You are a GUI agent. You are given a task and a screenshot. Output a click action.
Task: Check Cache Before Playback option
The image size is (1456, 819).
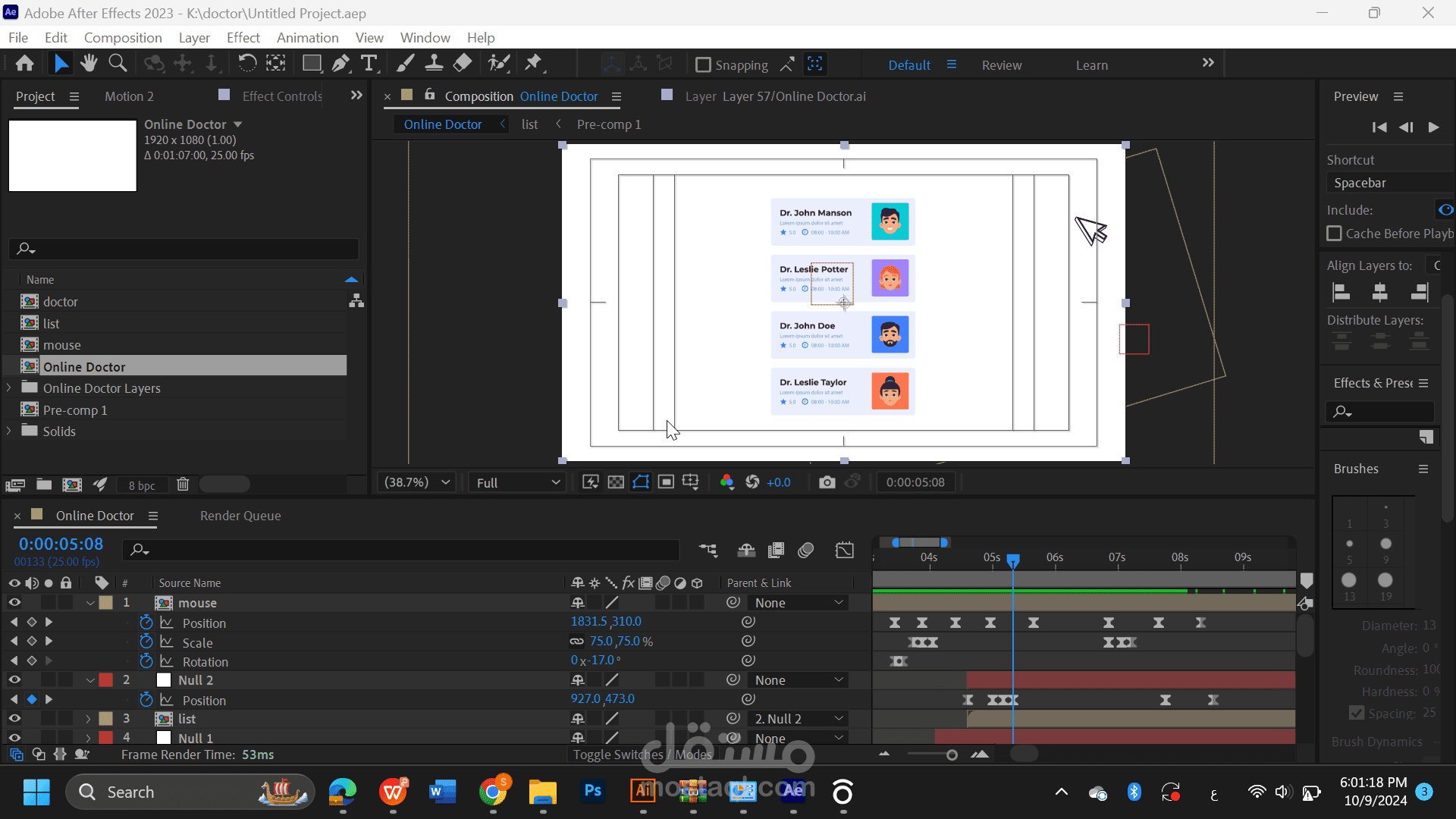[x=1334, y=234]
